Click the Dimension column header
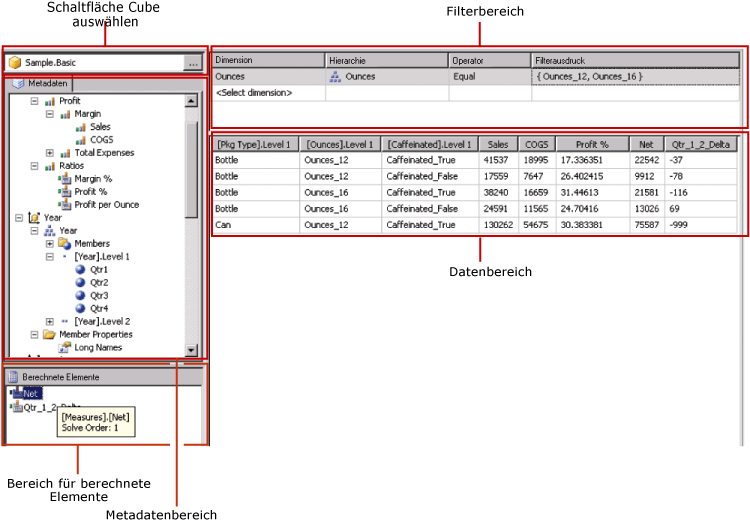Screen dimensions: 750x522 point(268,60)
